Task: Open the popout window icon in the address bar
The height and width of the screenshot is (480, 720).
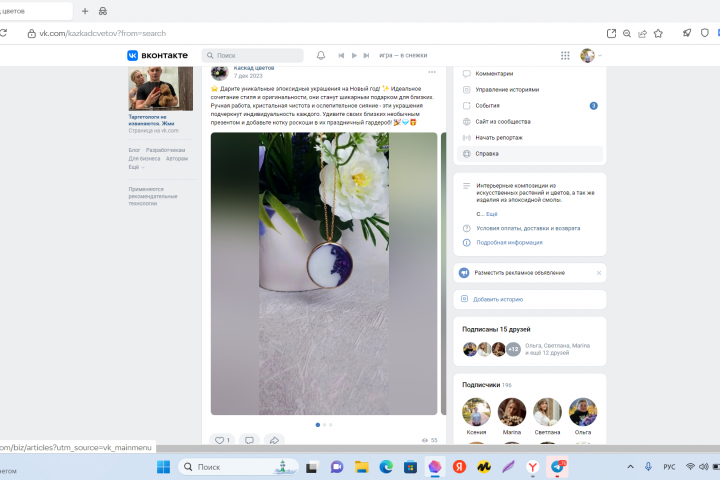Action: 611,34
